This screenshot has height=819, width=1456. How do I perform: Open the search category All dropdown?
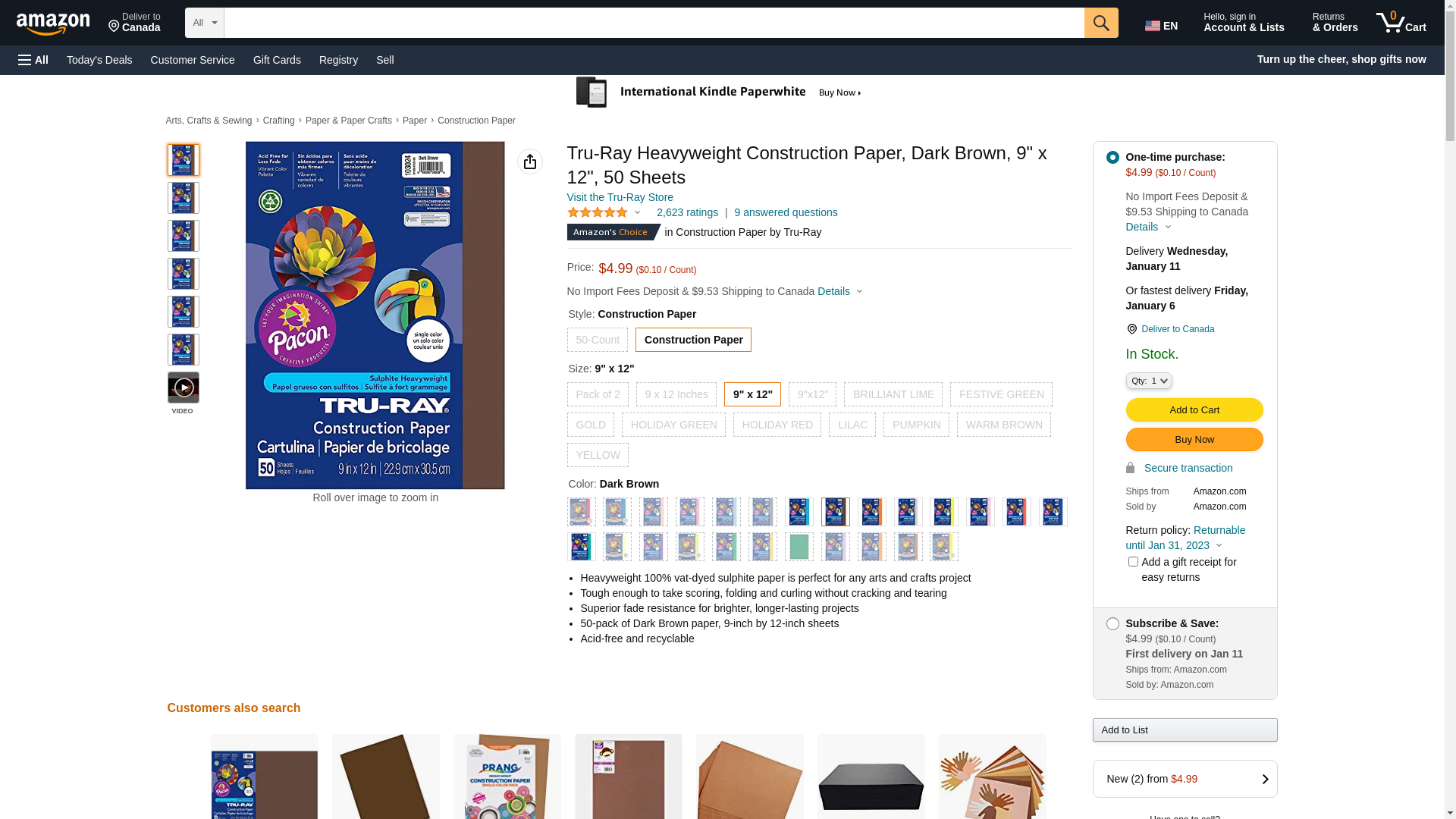205,23
